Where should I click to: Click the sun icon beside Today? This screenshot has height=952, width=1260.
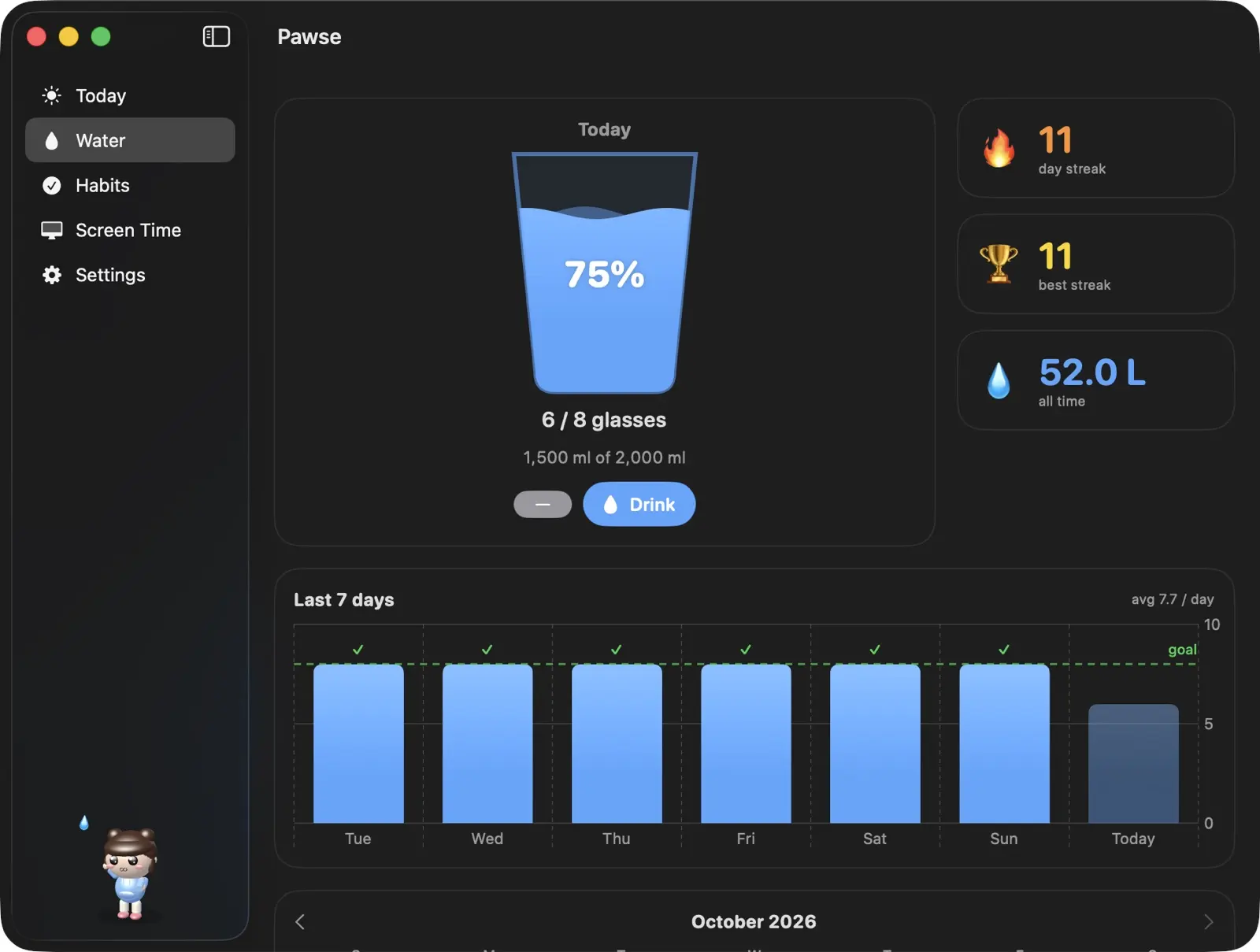[51, 95]
